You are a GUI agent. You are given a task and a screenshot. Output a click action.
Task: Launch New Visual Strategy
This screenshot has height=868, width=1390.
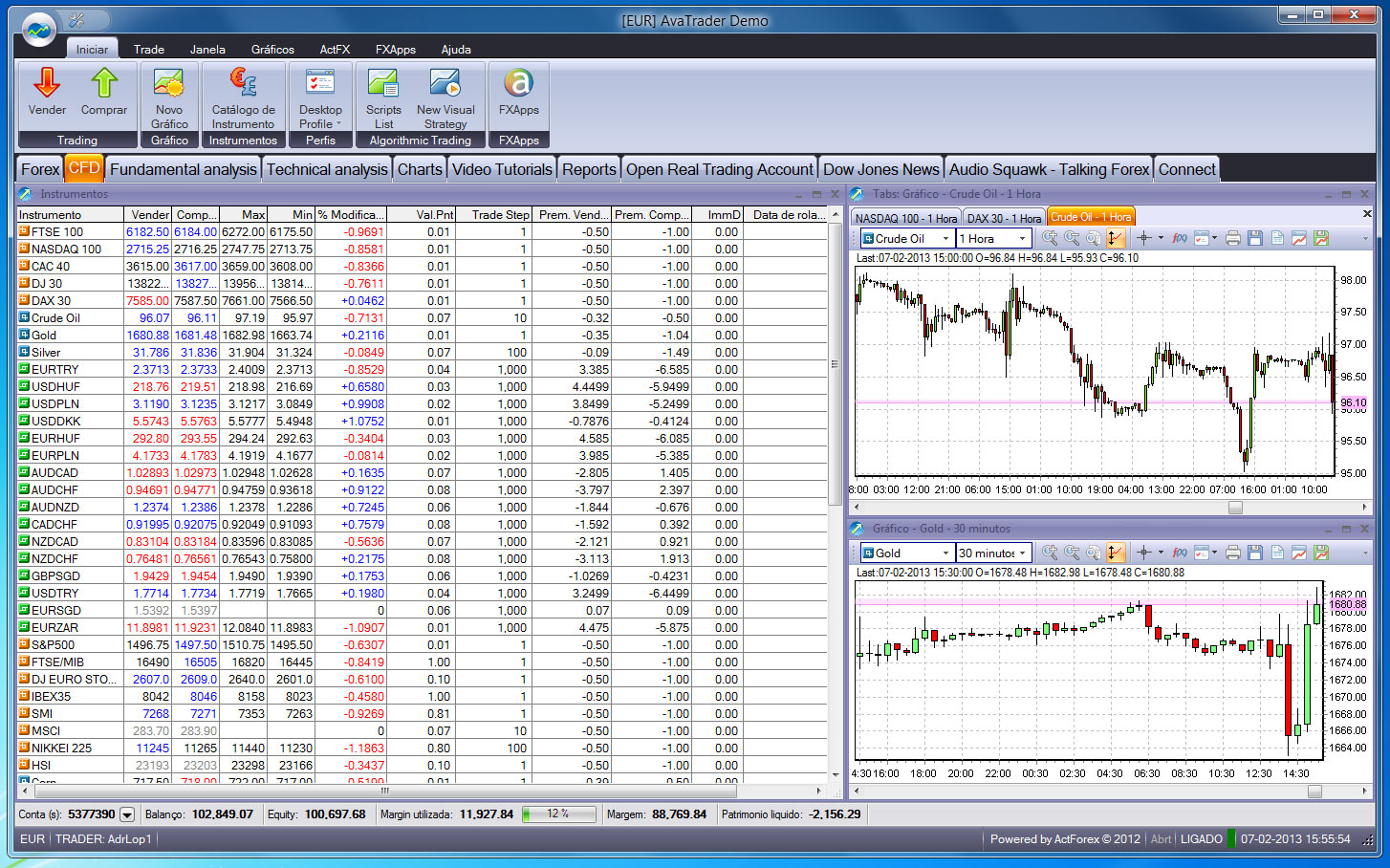point(445,98)
